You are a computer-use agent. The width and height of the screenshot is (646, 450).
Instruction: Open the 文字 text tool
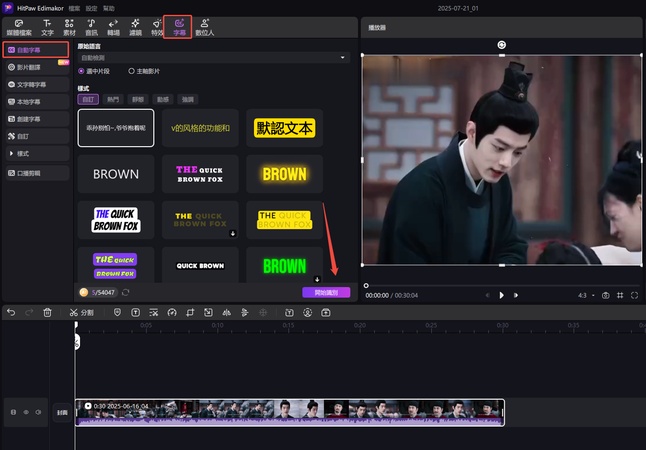tap(47, 28)
